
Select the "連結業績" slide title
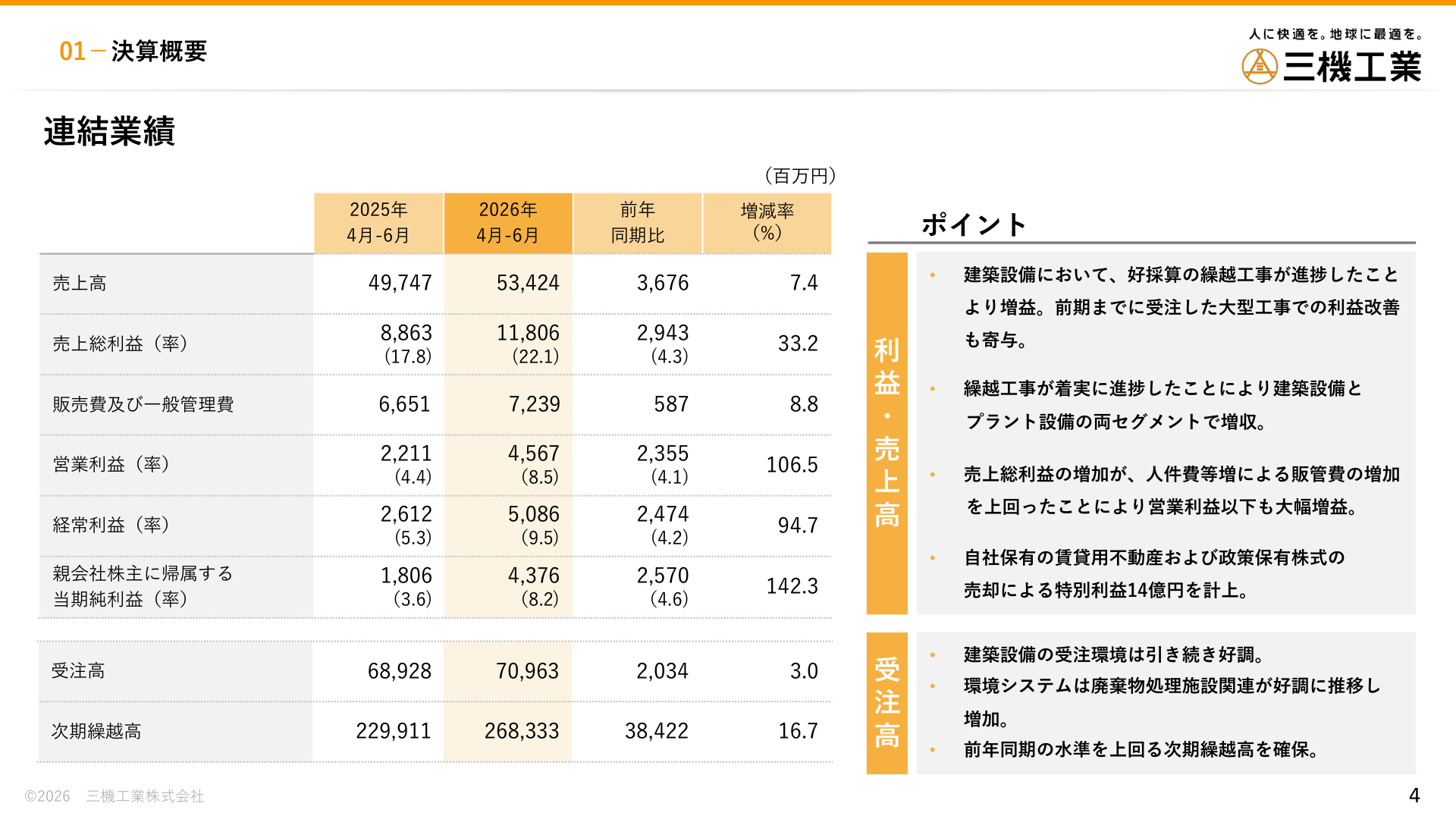tap(109, 131)
